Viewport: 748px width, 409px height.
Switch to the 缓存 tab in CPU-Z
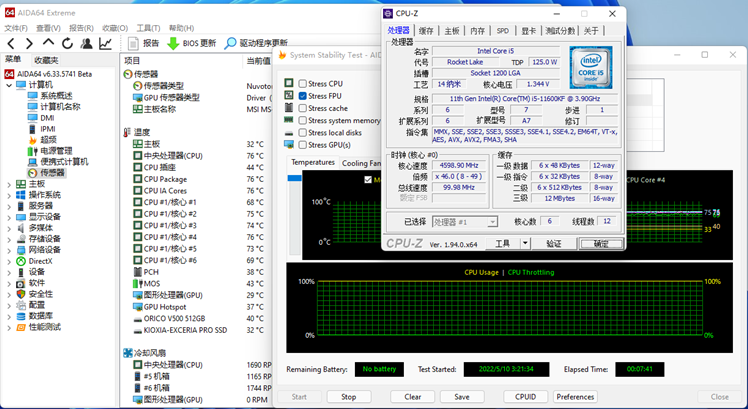click(426, 31)
